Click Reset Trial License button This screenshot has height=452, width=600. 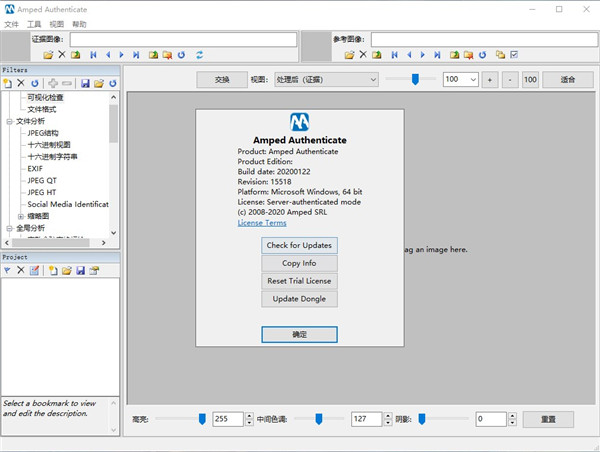click(x=299, y=281)
